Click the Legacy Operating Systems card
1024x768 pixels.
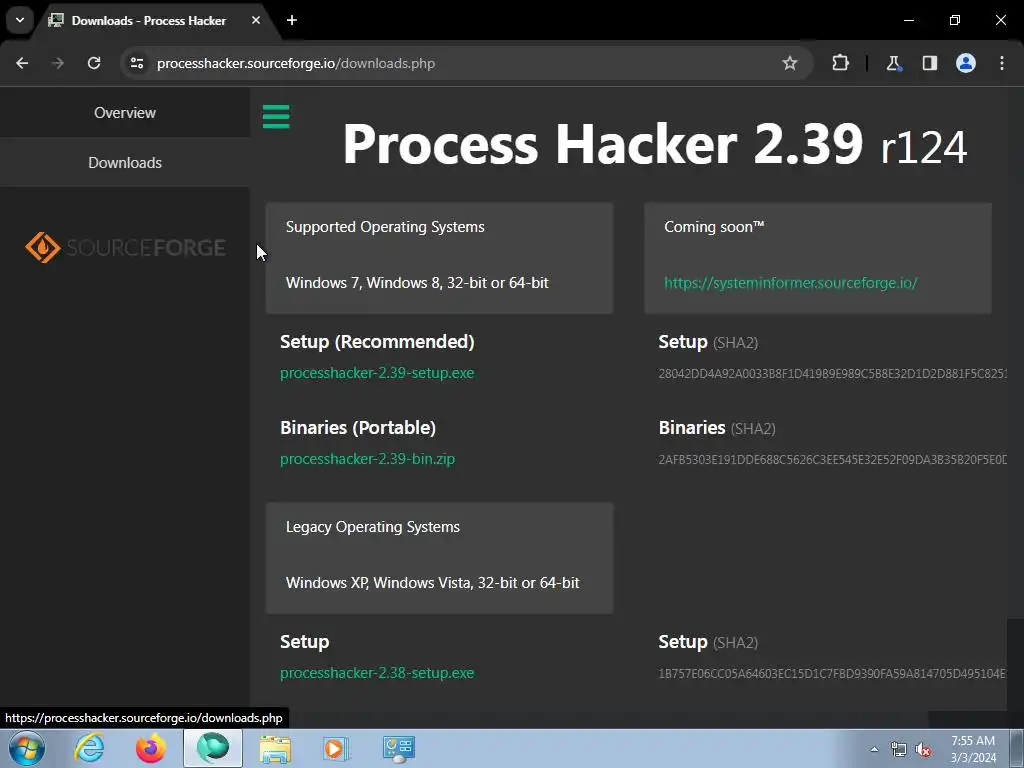coord(440,558)
